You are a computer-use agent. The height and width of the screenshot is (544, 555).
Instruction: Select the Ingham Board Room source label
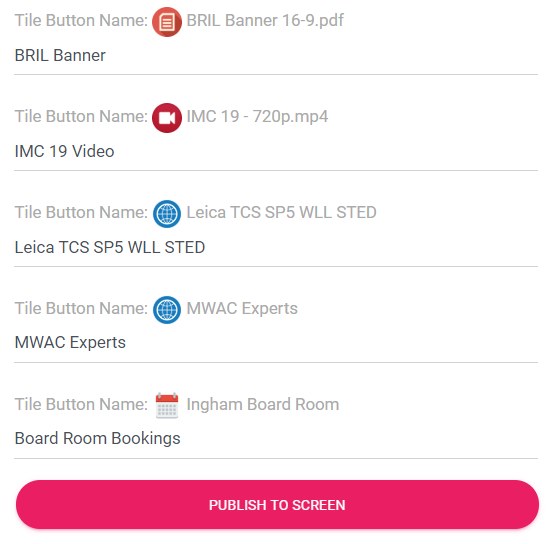pos(263,404)
